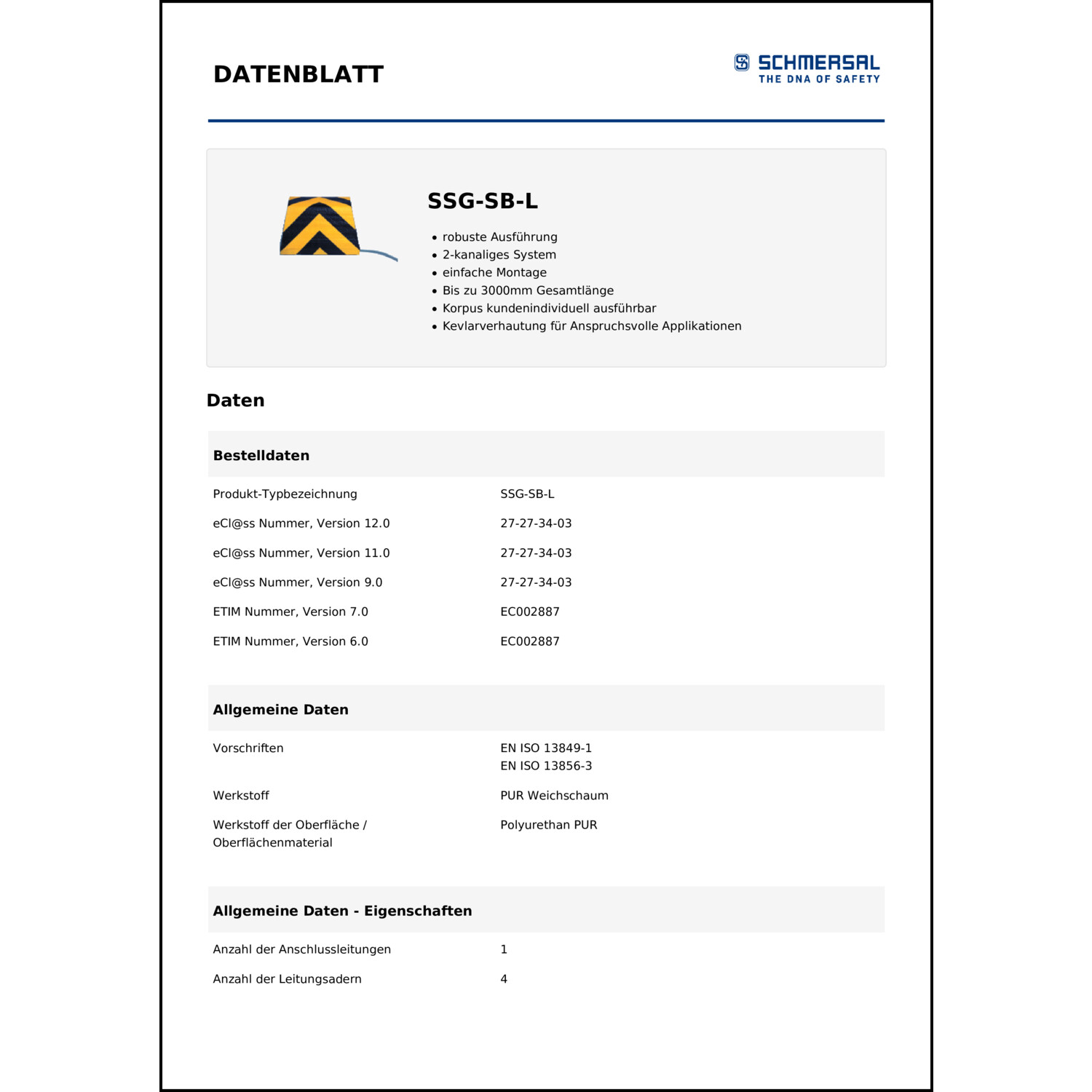This screenshot has width=1092, height=1092.
Task: Click 'PUR Weichschaum' value
Action: 554,796
